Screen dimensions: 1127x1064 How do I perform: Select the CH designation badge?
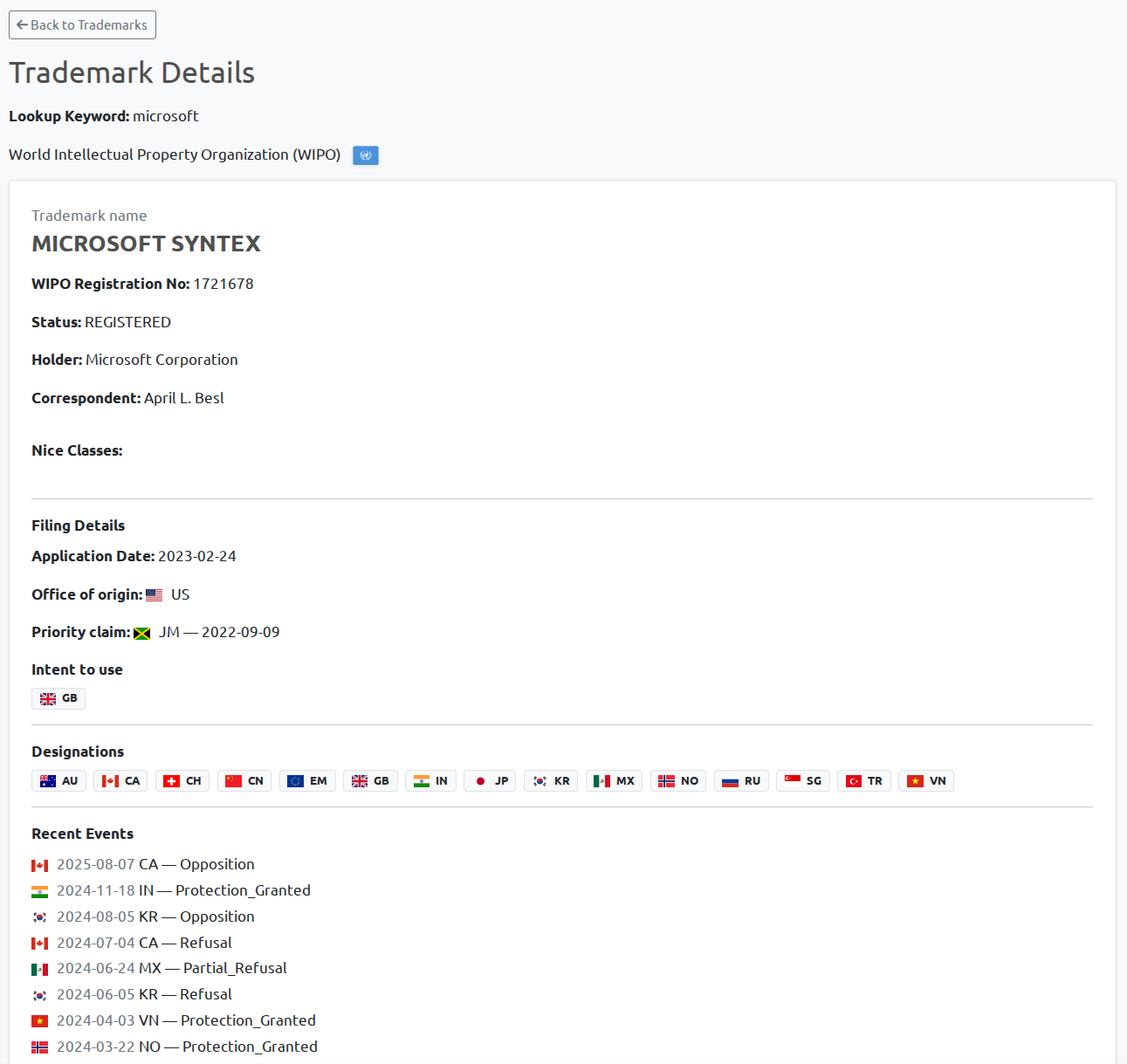point(182,780)
